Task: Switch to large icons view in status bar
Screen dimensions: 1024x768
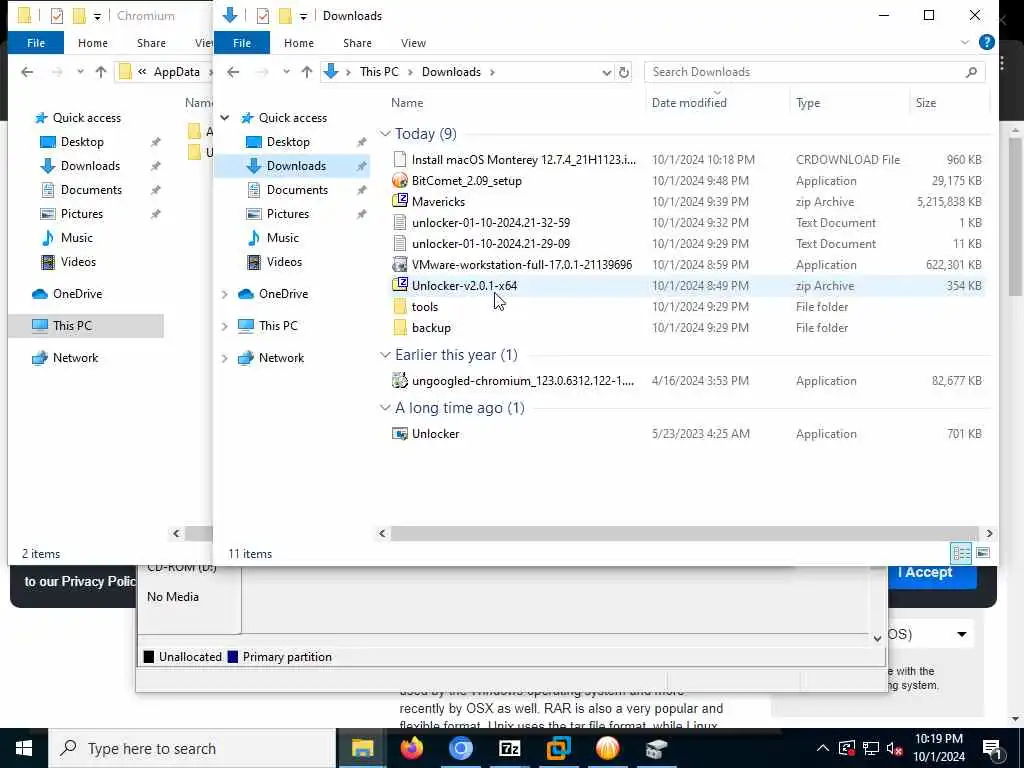Action: pos(983,553)
